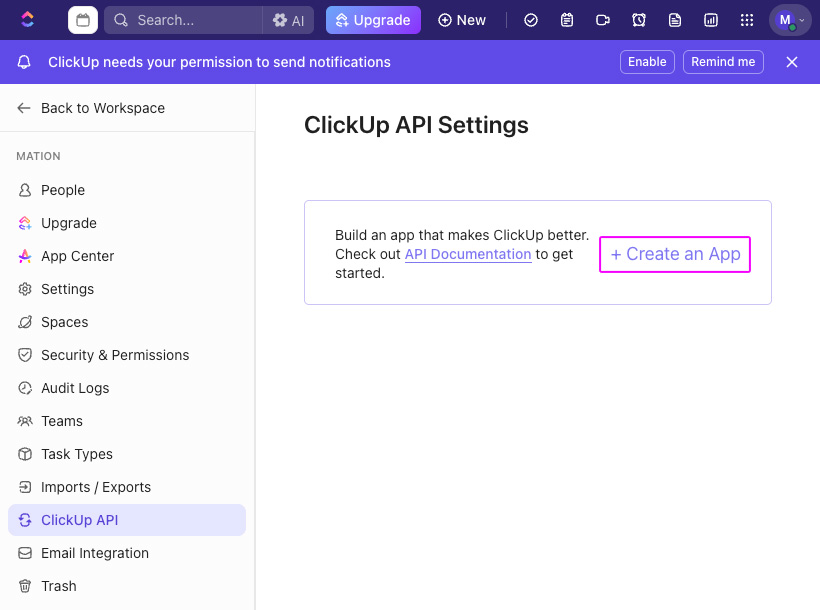Open the AI assistant button
Viewport: 820px width, 610px height.
pyautogui.click(x=288, y=20)
